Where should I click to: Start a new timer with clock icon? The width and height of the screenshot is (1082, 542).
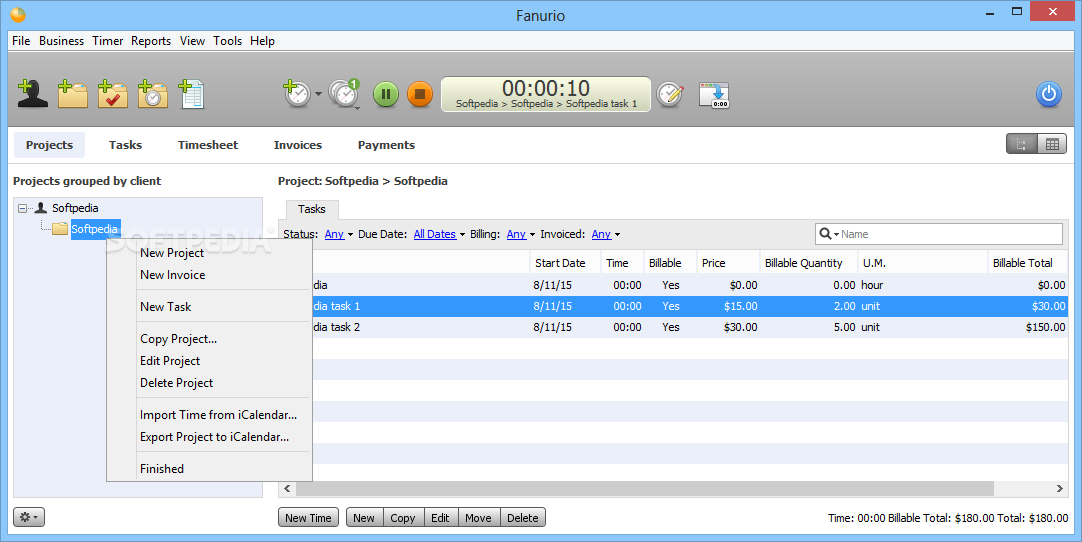coord(297,94)
